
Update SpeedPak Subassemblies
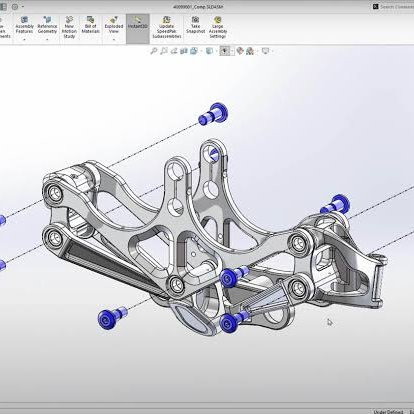pyautogui.click(x=167, y=27)
